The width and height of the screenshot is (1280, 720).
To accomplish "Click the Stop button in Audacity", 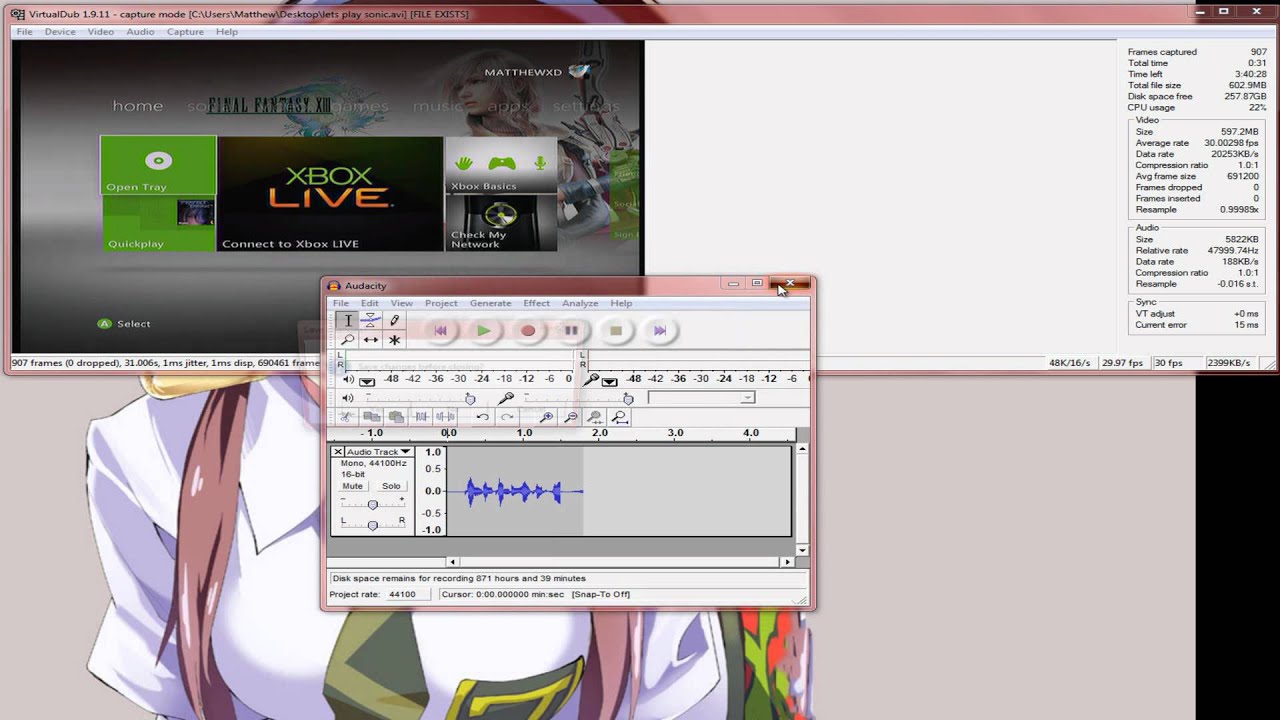I will point(616,330).
